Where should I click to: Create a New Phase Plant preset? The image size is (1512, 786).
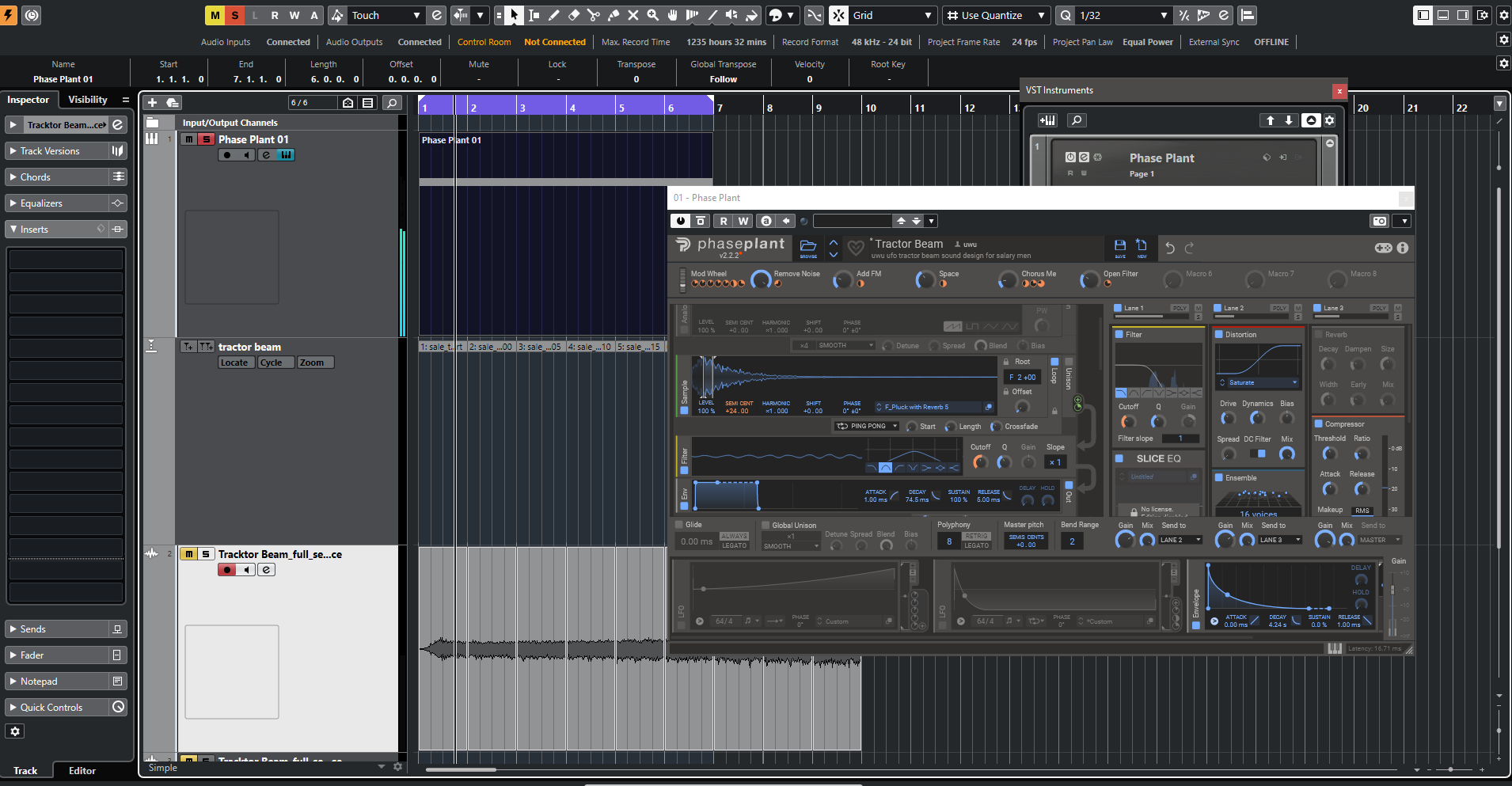(1142, 247)
